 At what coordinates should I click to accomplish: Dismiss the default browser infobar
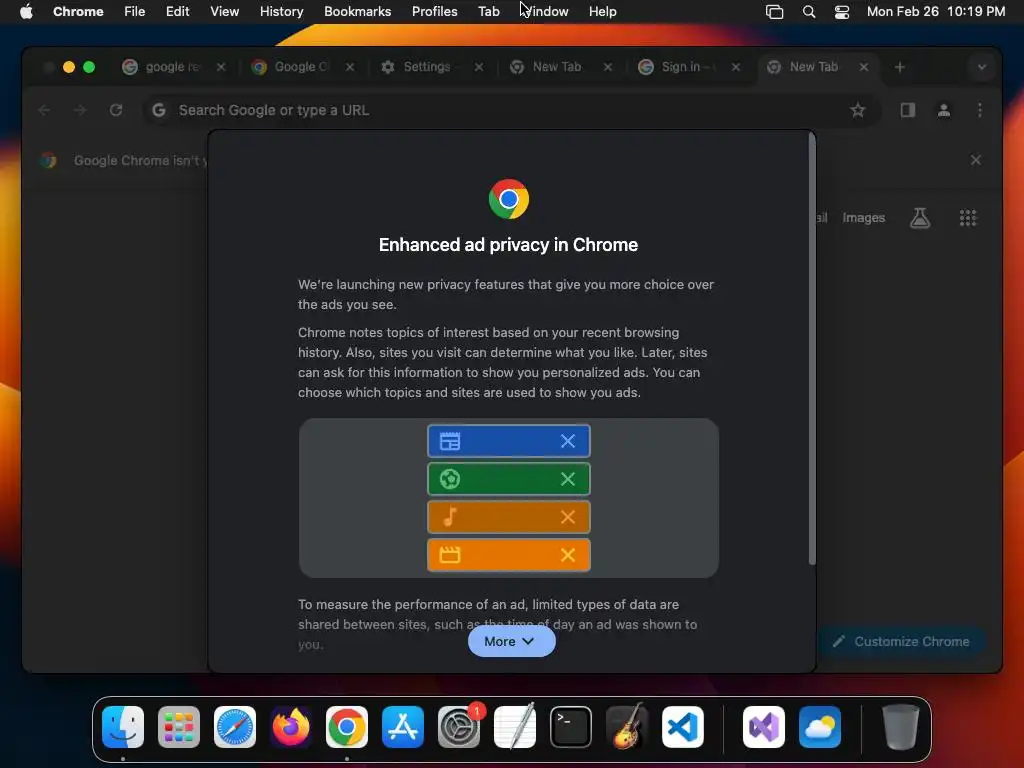click(976, 160)
